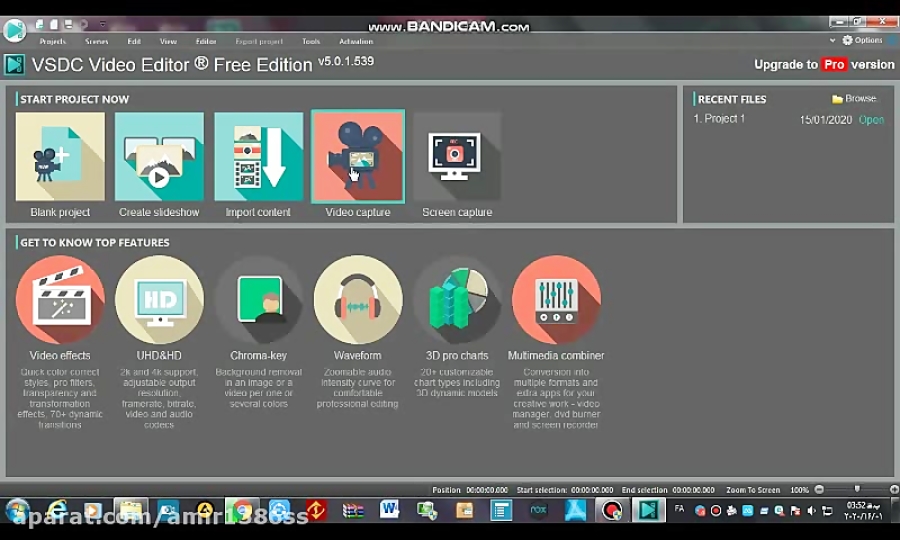Open Waveform headphones feature icon
This screenshot has width=900, height=540.
coord(358,300)
